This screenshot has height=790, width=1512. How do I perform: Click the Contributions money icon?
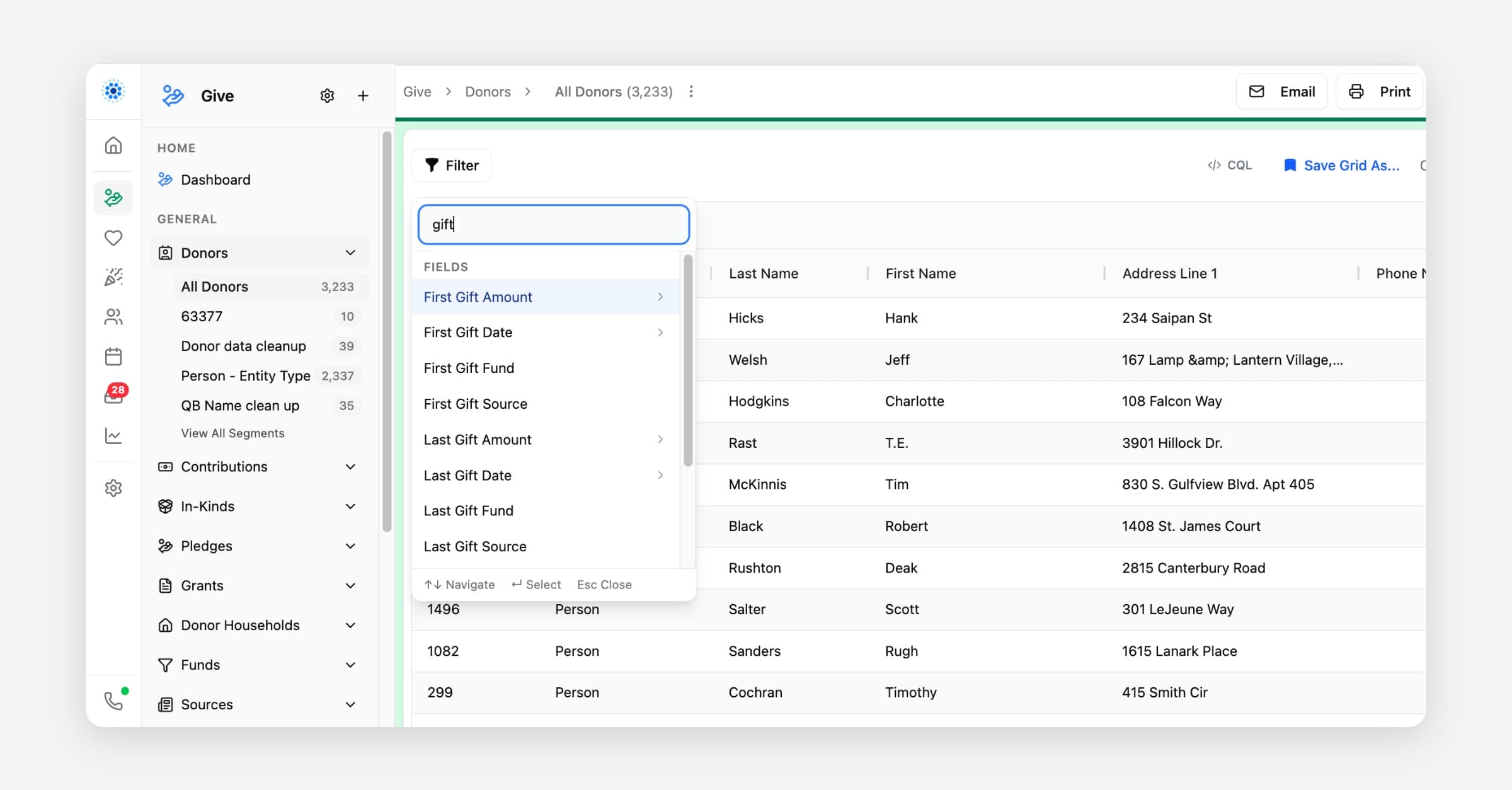pyautogui.click(x=165, y=467)
